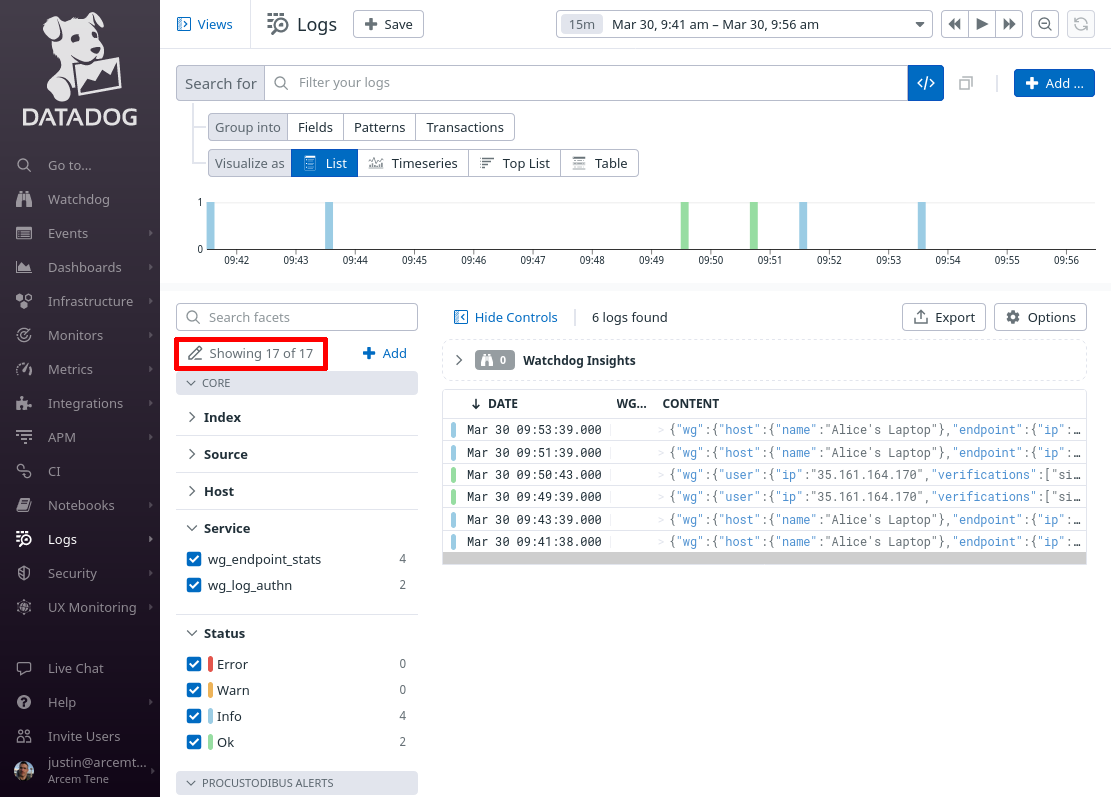This screenshot has width=1111, height=797.
Task: Group logs into Transactions
Action: click(x=465, y=128)
